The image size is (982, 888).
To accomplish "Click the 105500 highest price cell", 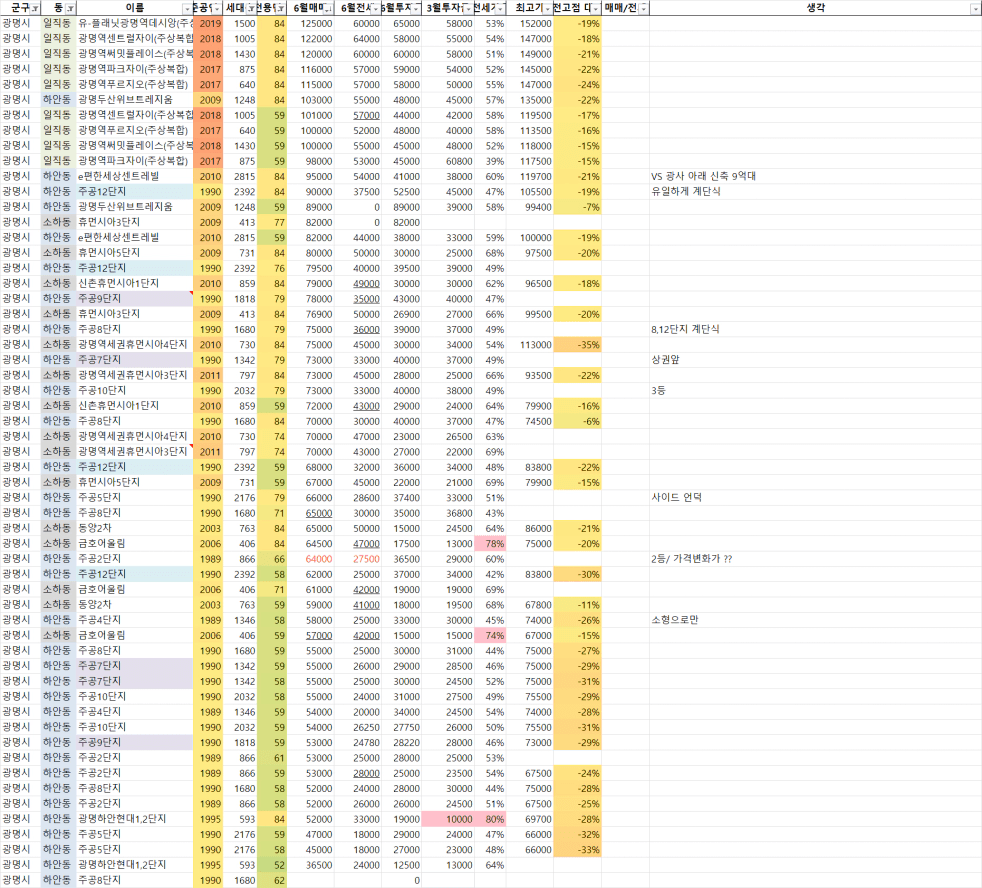I will [530, 192].
